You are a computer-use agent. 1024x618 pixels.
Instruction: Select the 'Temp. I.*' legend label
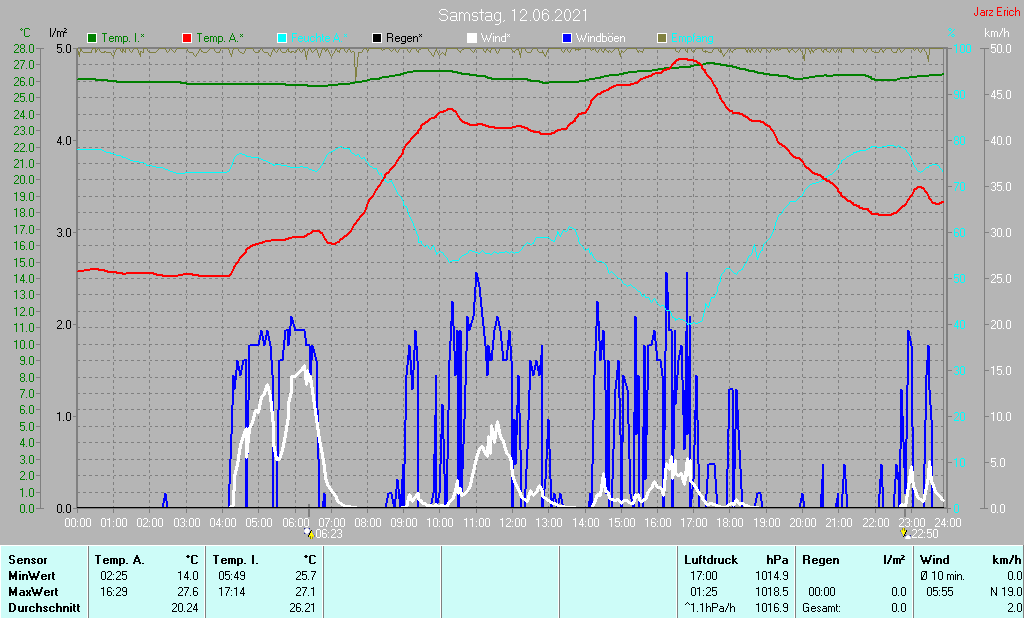pos(123,39)
